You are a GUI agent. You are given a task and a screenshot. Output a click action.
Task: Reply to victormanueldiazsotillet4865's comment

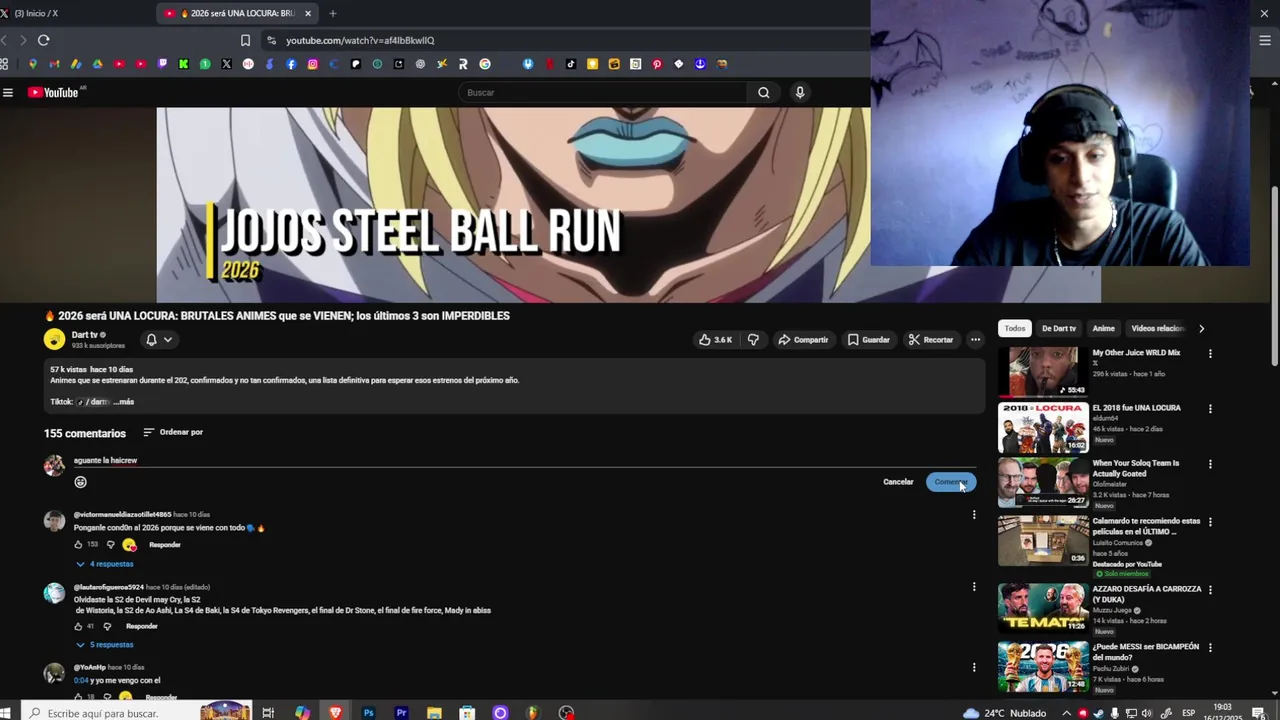click(165, 545)
